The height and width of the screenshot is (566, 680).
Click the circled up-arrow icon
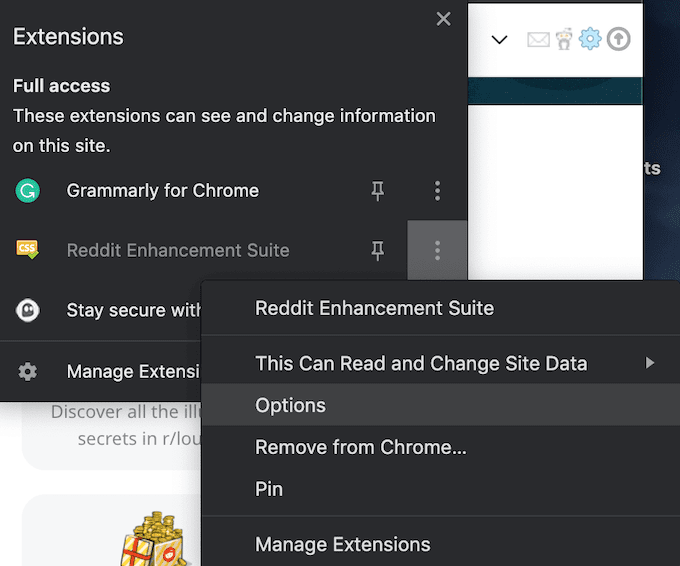[x=619, y=40]
